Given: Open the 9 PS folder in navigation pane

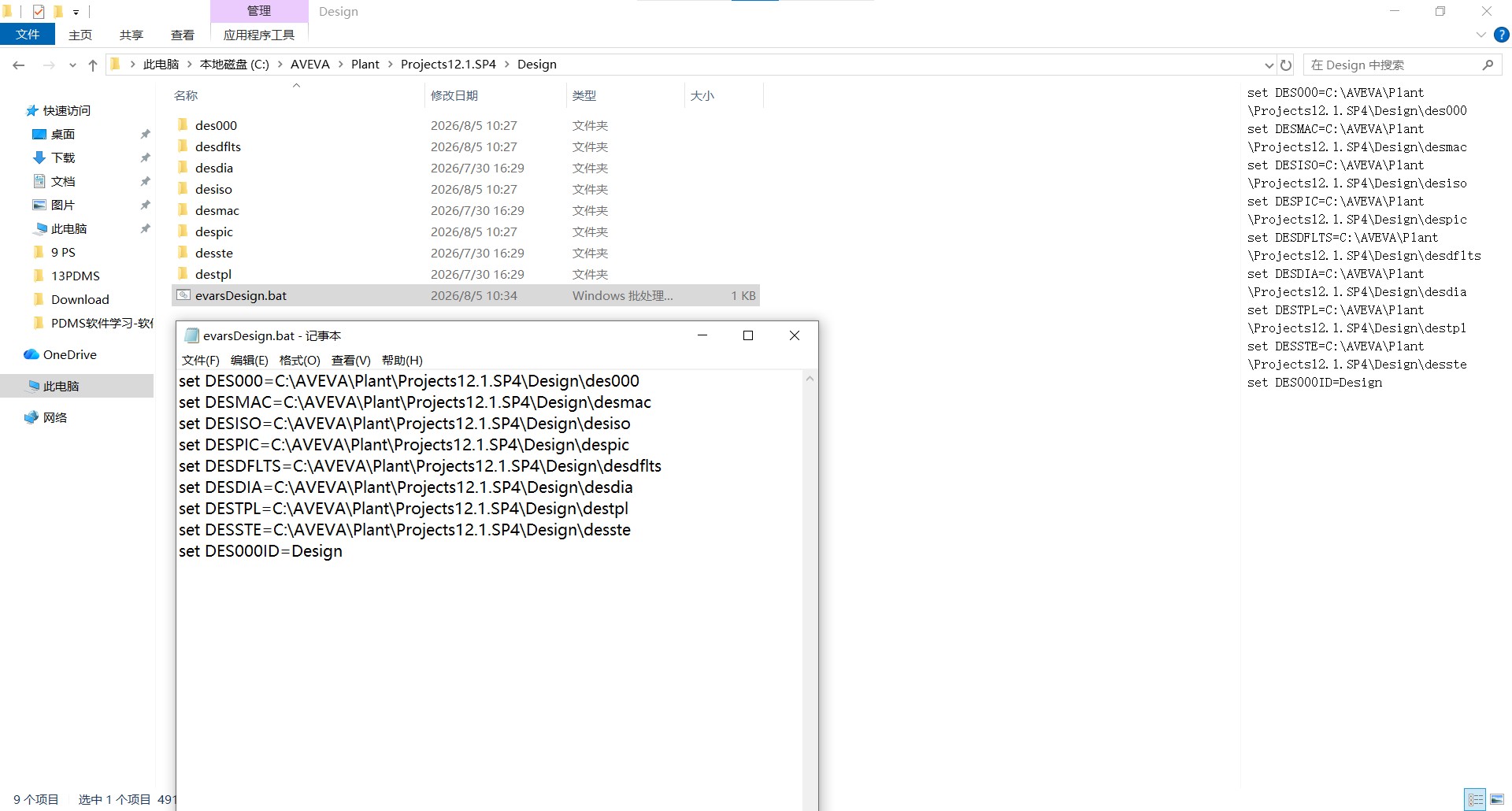Looking at the screenshot, I should coord(63,252).
